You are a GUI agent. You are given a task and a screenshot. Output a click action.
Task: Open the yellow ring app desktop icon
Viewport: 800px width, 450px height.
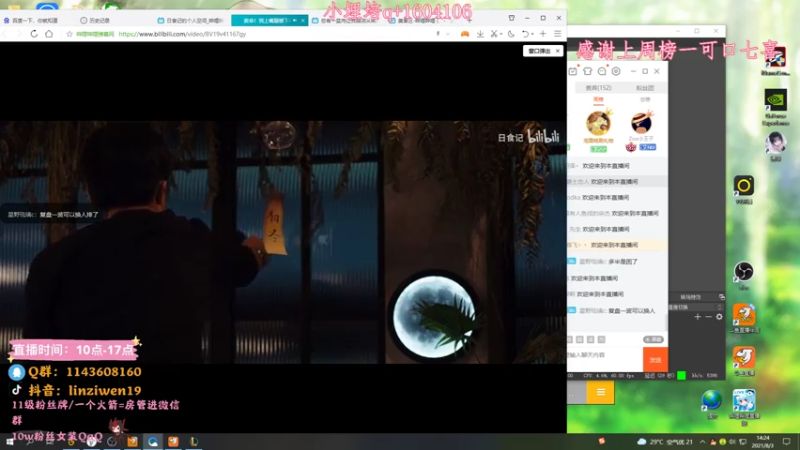(744, 189)
